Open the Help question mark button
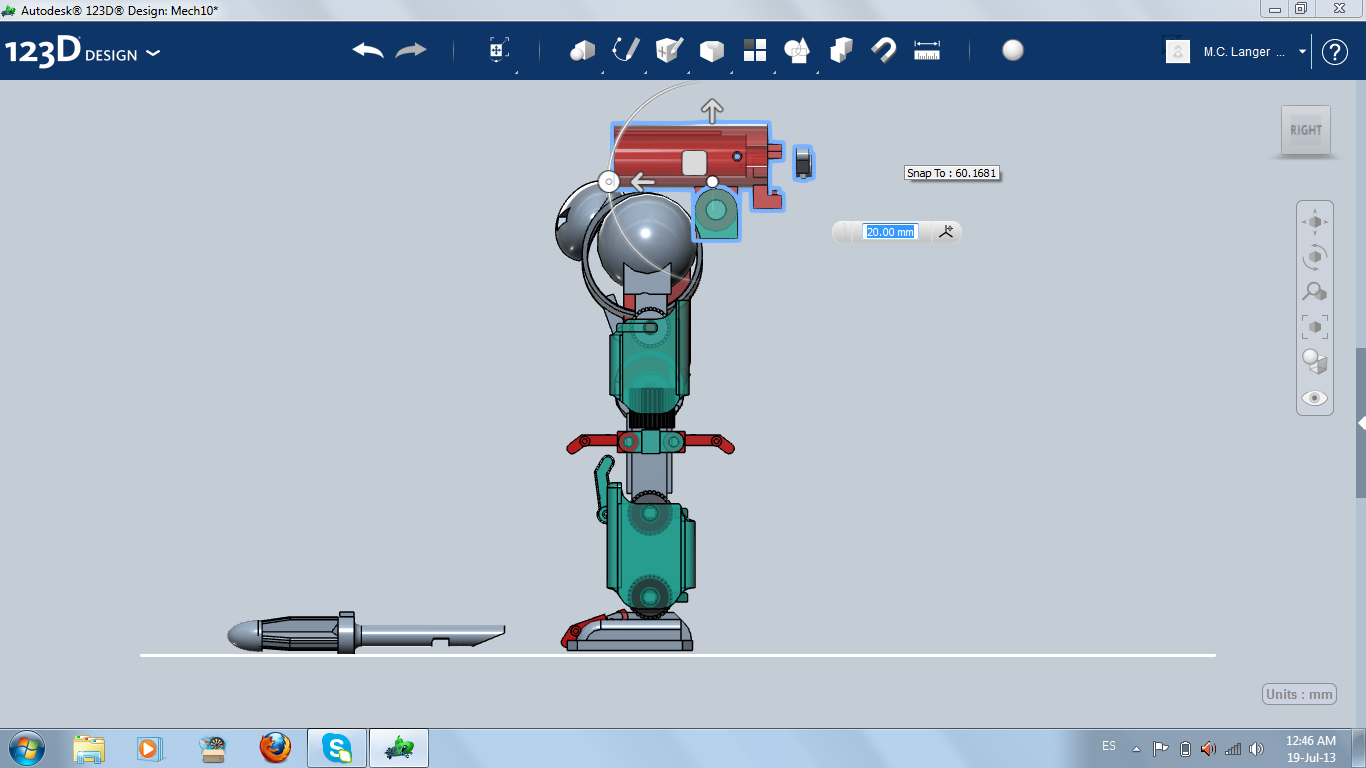 (x=1335, y=52)
